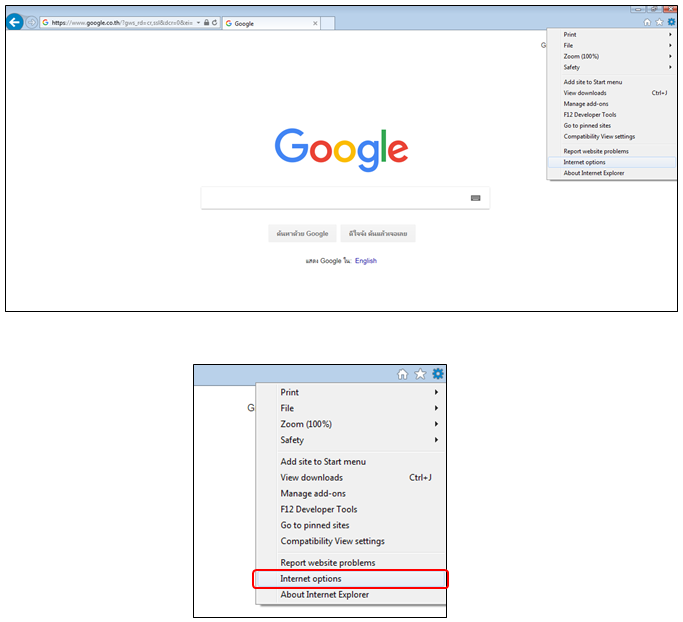The width and height of the screenshot is (683, 622).
Task: Select Compatibility View settings in enlarged lower menu
Action: (x=351, y=541)
